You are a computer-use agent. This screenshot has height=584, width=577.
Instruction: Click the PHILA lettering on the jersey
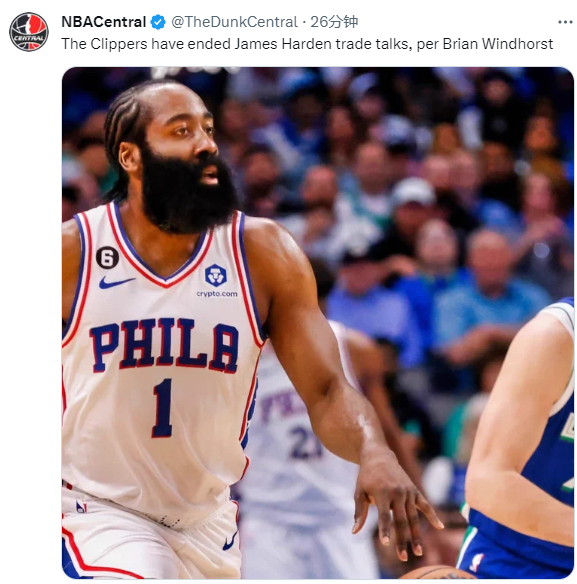pyautogui.click(x=164, y=345)
